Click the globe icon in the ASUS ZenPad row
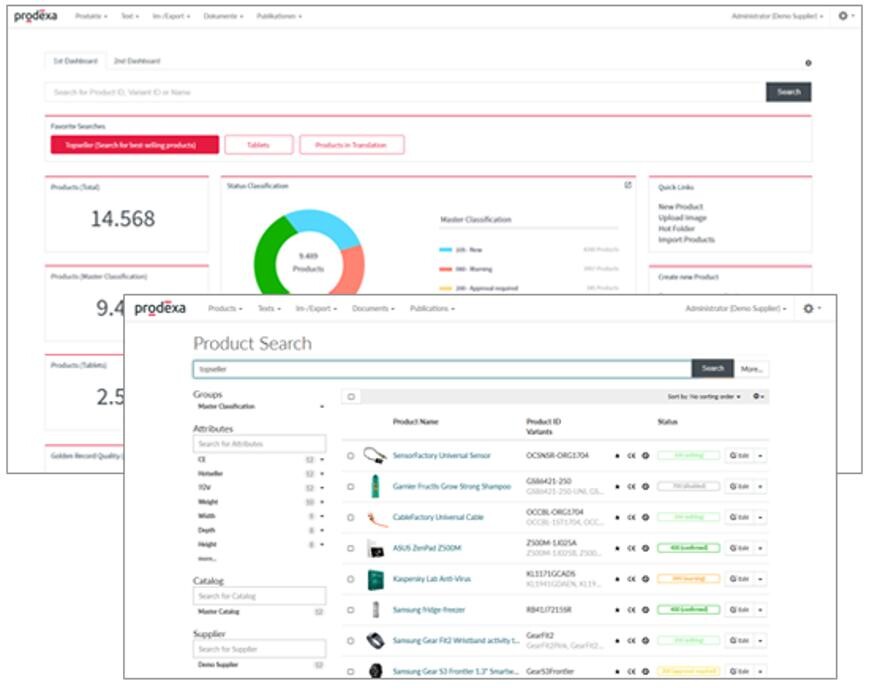 [645, 548]
